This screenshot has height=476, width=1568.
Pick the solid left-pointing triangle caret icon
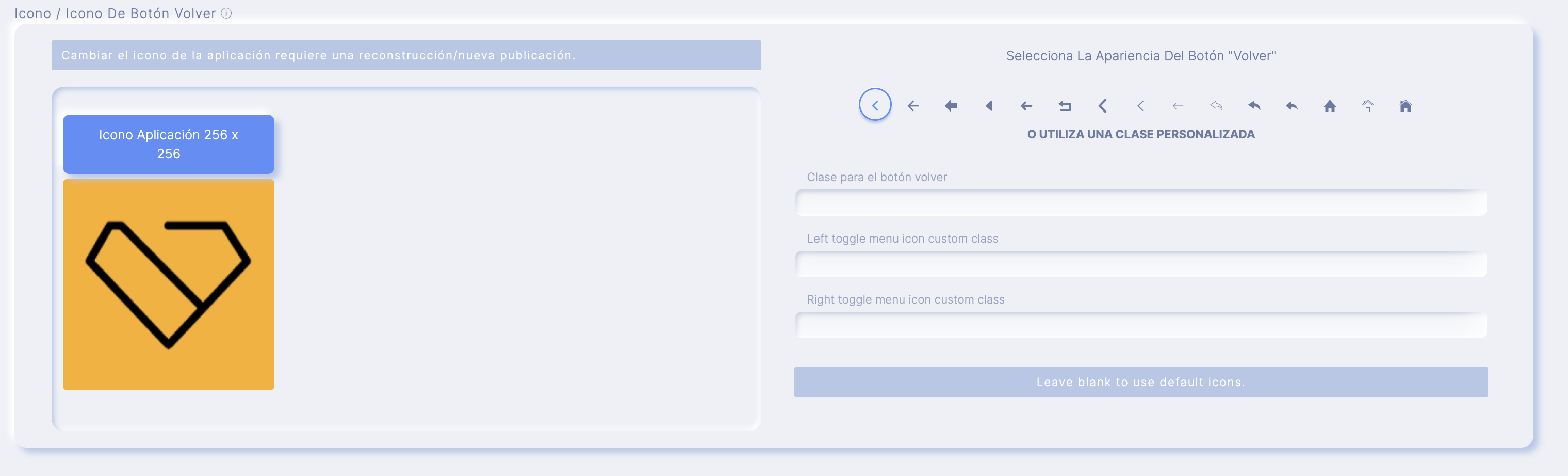pos(989,106)
